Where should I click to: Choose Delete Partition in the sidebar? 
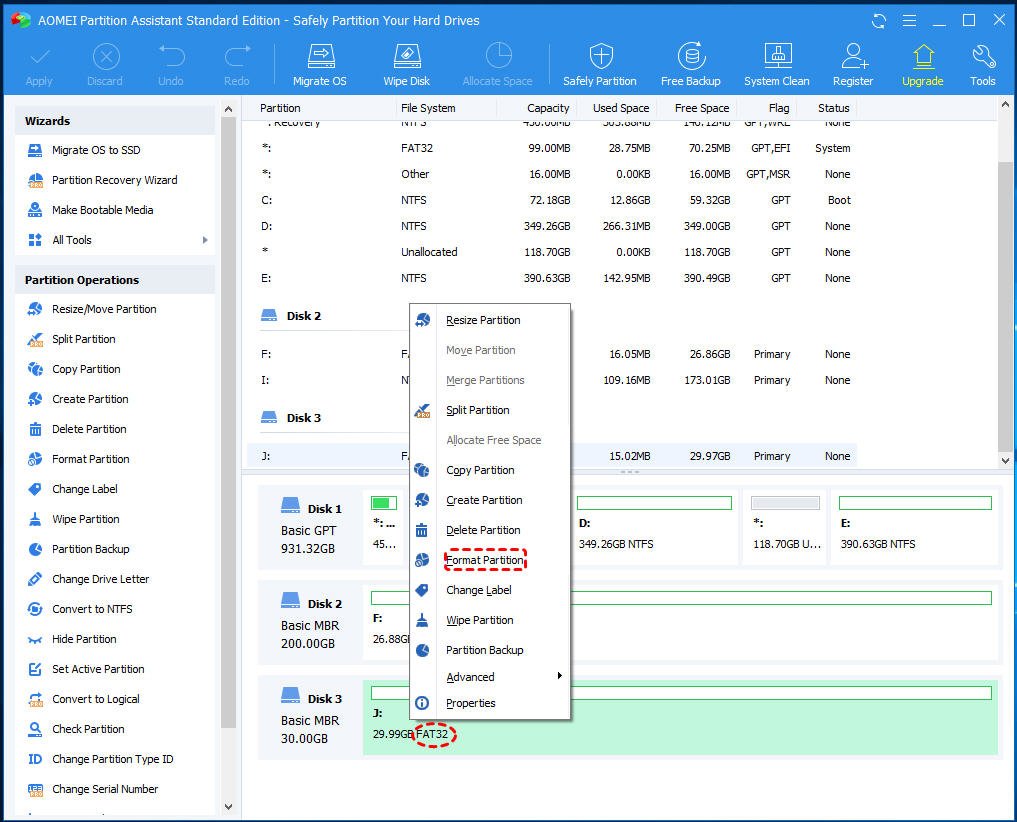point(89,429)
